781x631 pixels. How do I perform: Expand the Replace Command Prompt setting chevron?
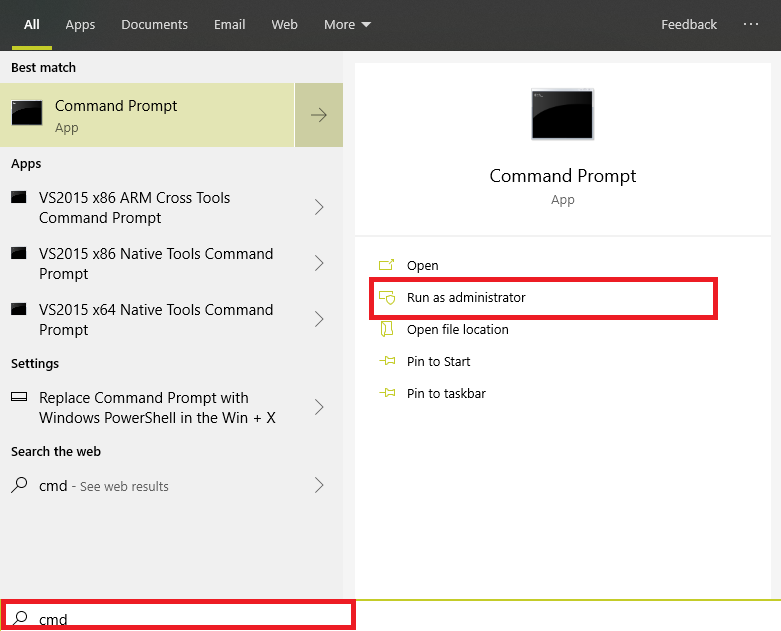pos(319,407)
